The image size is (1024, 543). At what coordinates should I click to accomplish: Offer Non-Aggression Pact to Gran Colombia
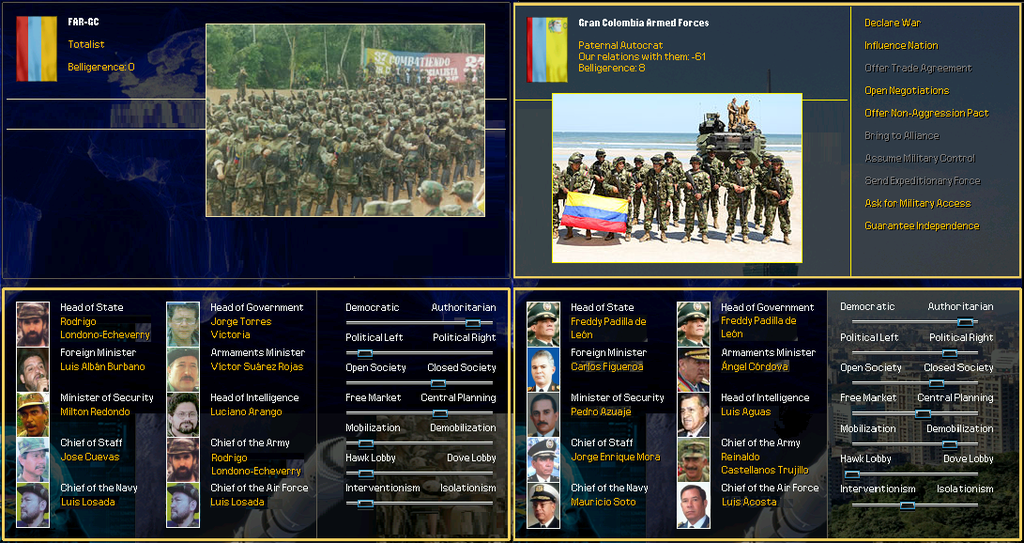(926, 113)
